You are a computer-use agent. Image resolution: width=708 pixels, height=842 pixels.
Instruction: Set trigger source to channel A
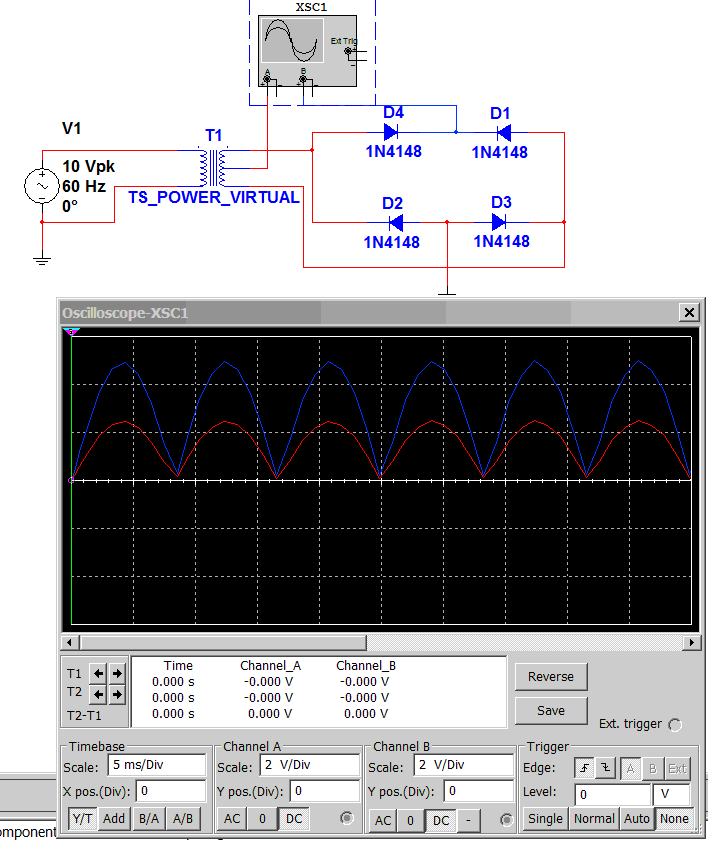(631, 768)
